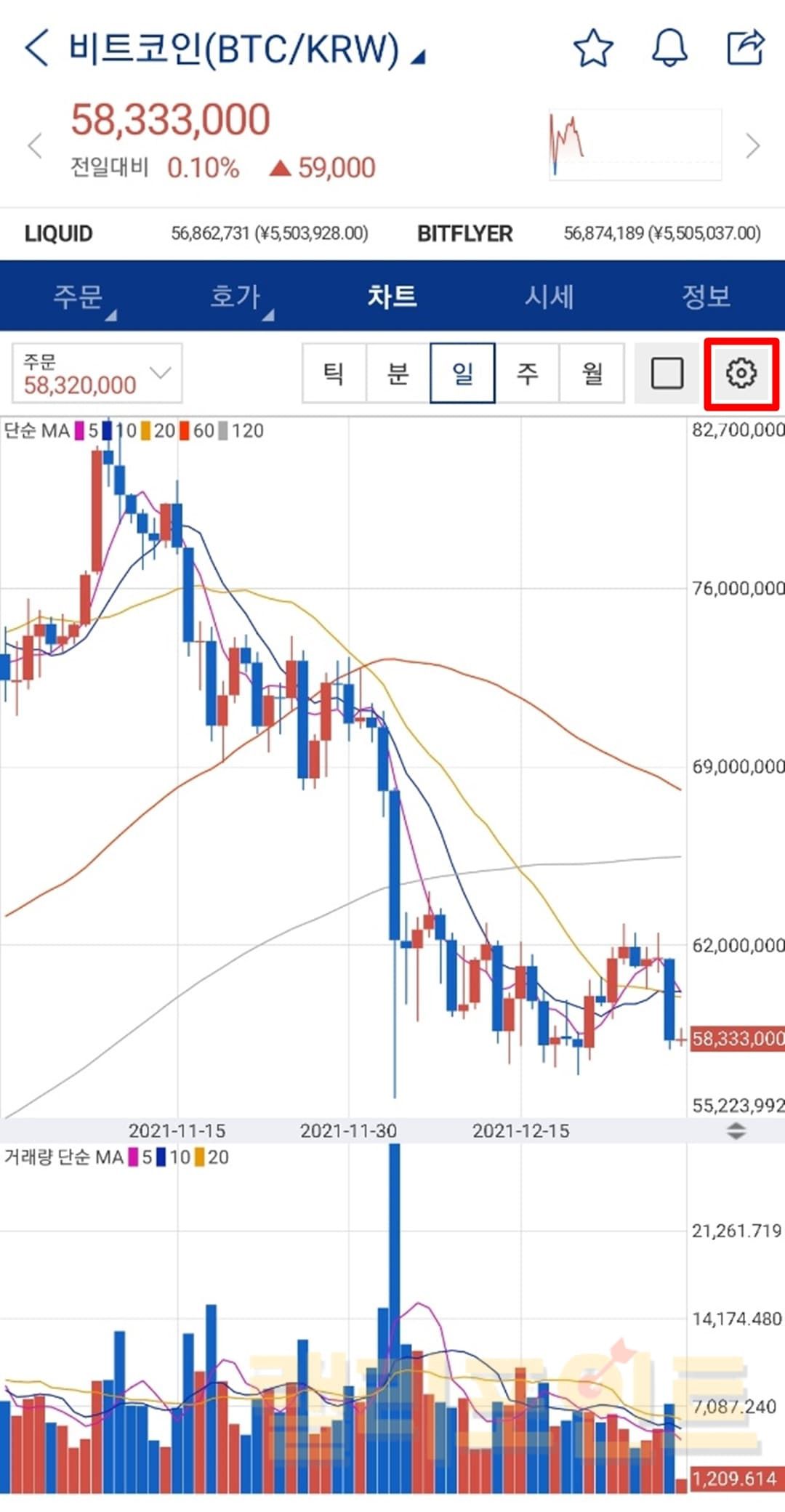Go to previous coin with left chevron

(x=35, y=145)
